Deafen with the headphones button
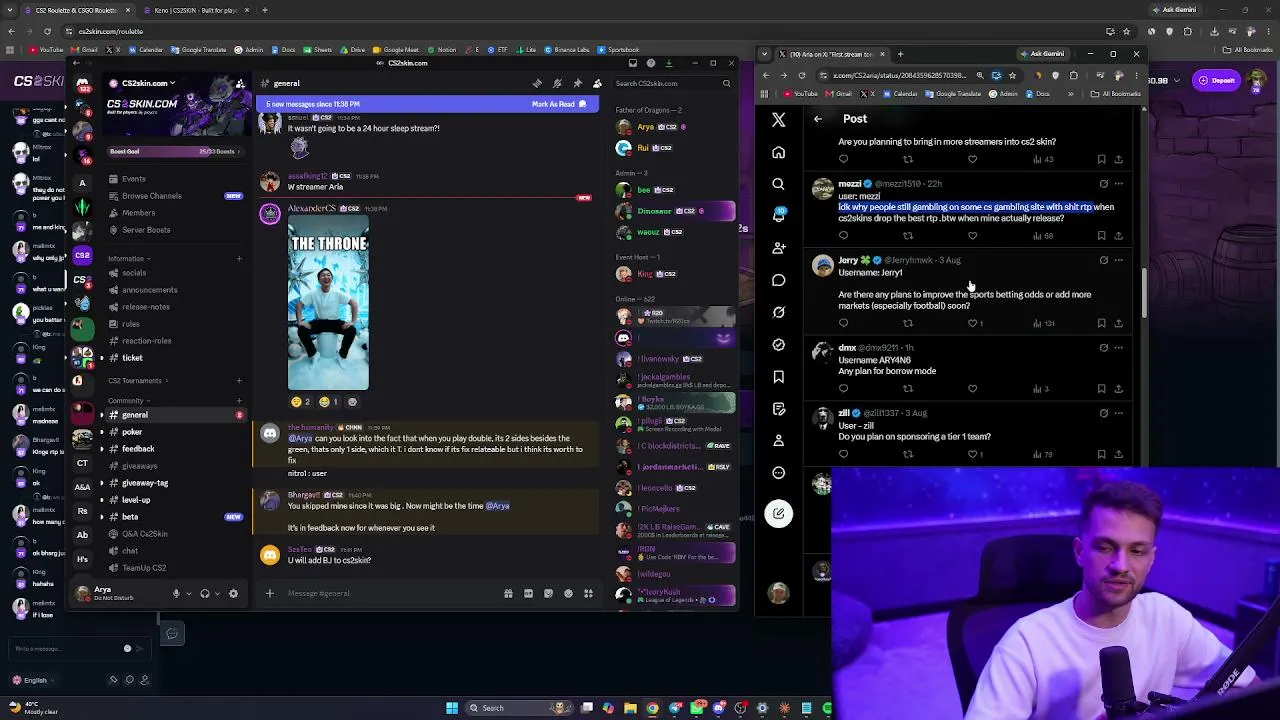Viewport: 1280px width, 720px height. click(x=204, y=593)
